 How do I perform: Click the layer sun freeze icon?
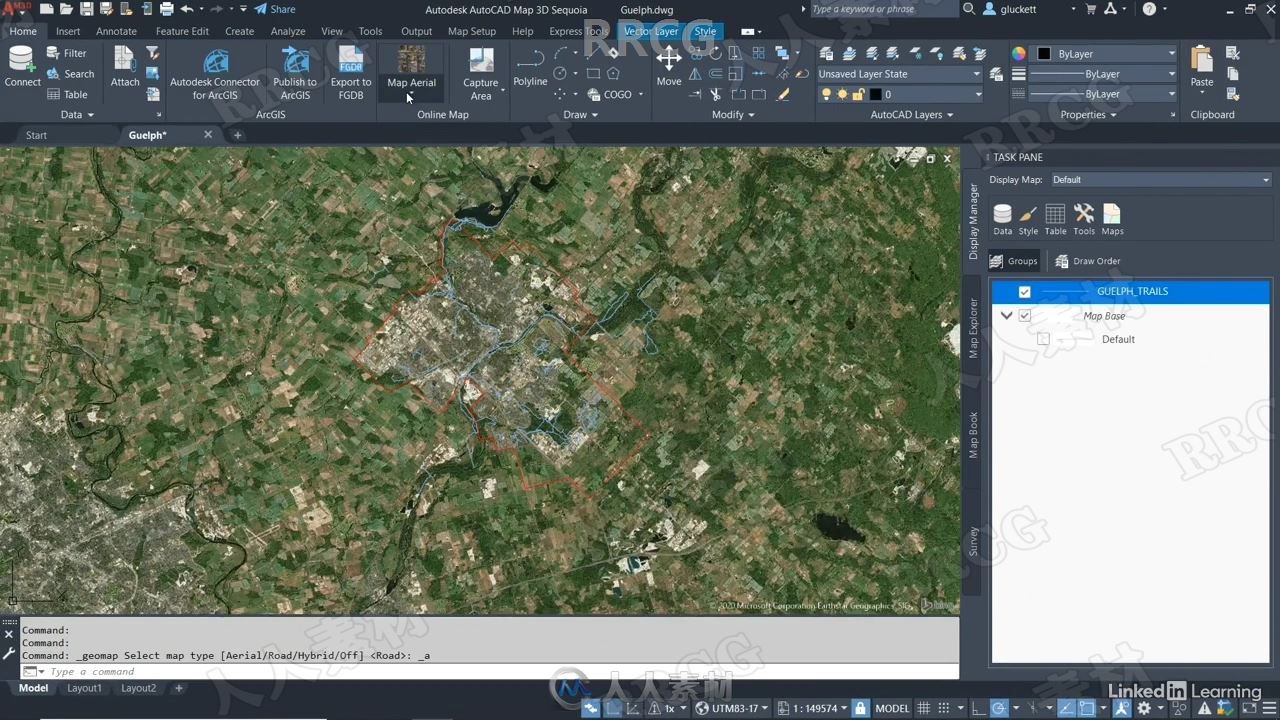[x=842, y=94]
